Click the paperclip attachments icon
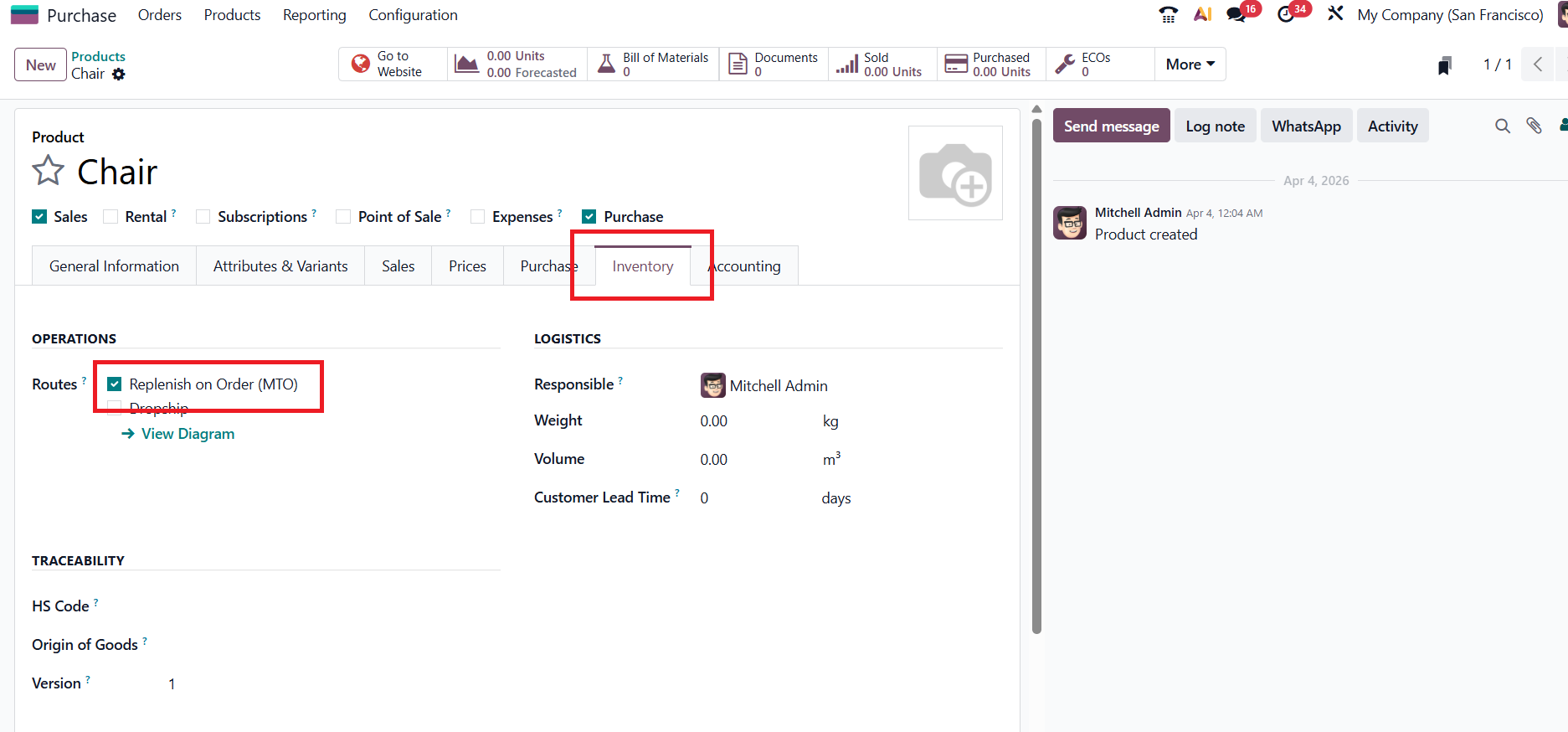 pos(1534,126)
